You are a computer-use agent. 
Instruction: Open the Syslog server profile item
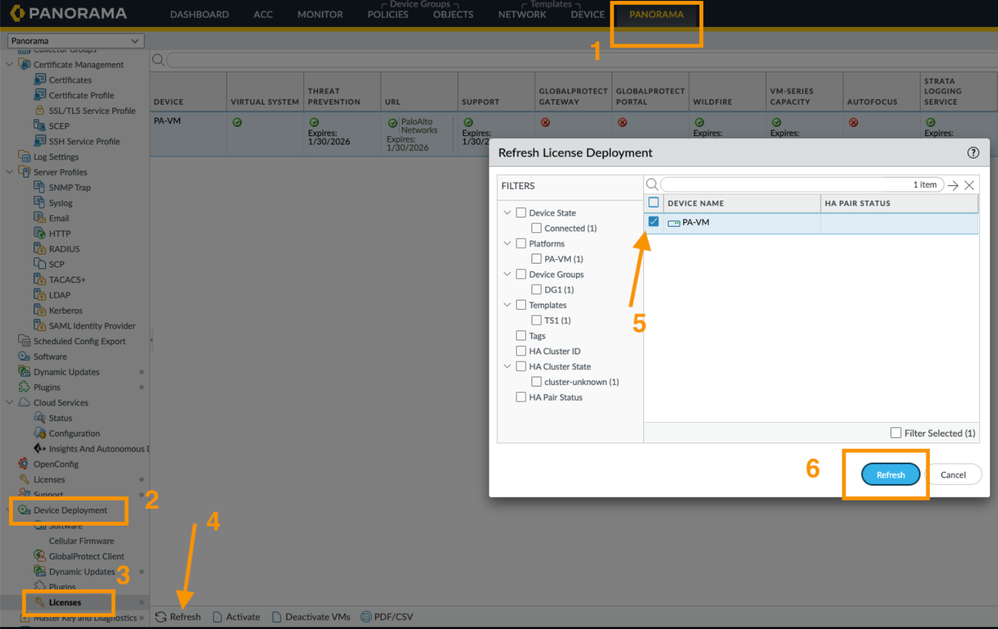pyautogui.click(x=60, y=203)
